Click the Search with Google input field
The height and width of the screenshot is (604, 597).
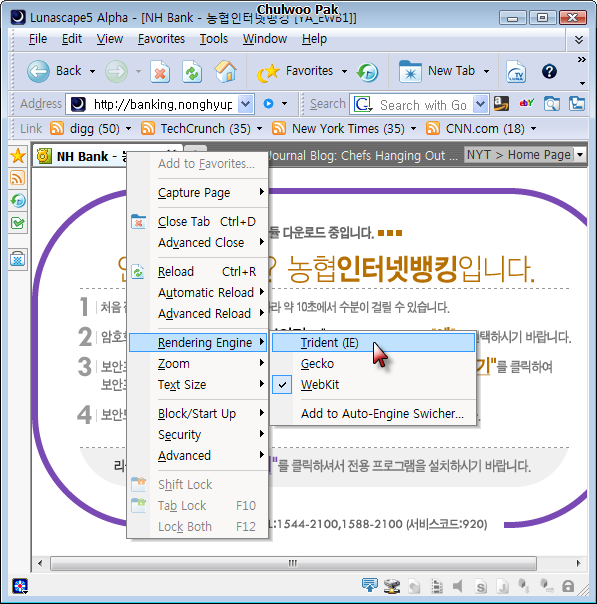click(423, 105)
